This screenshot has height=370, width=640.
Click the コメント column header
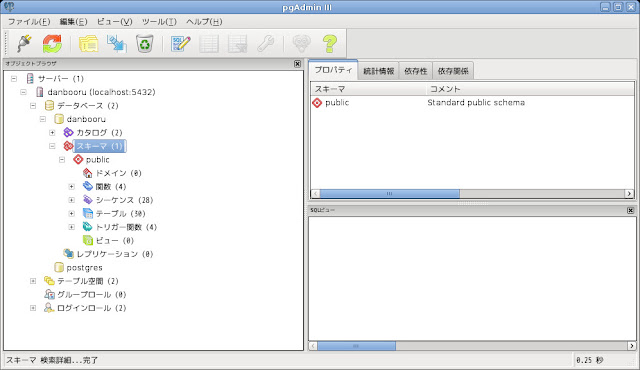(530, 89)
